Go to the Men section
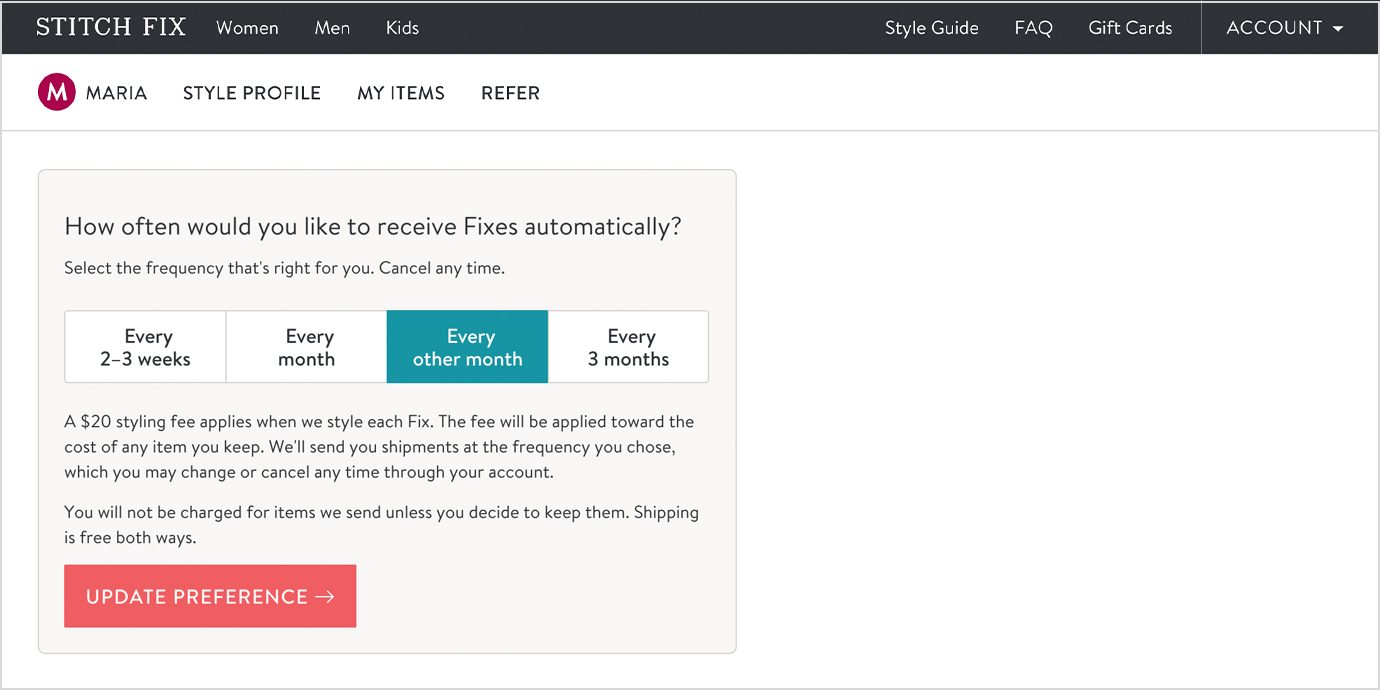 (x=332, y=28)
